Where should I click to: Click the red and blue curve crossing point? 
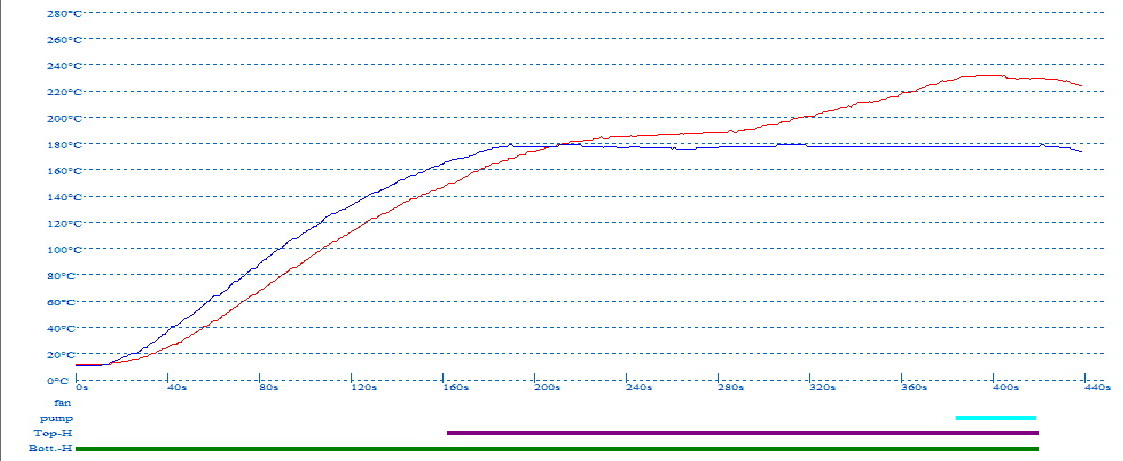tap(560, 144)
